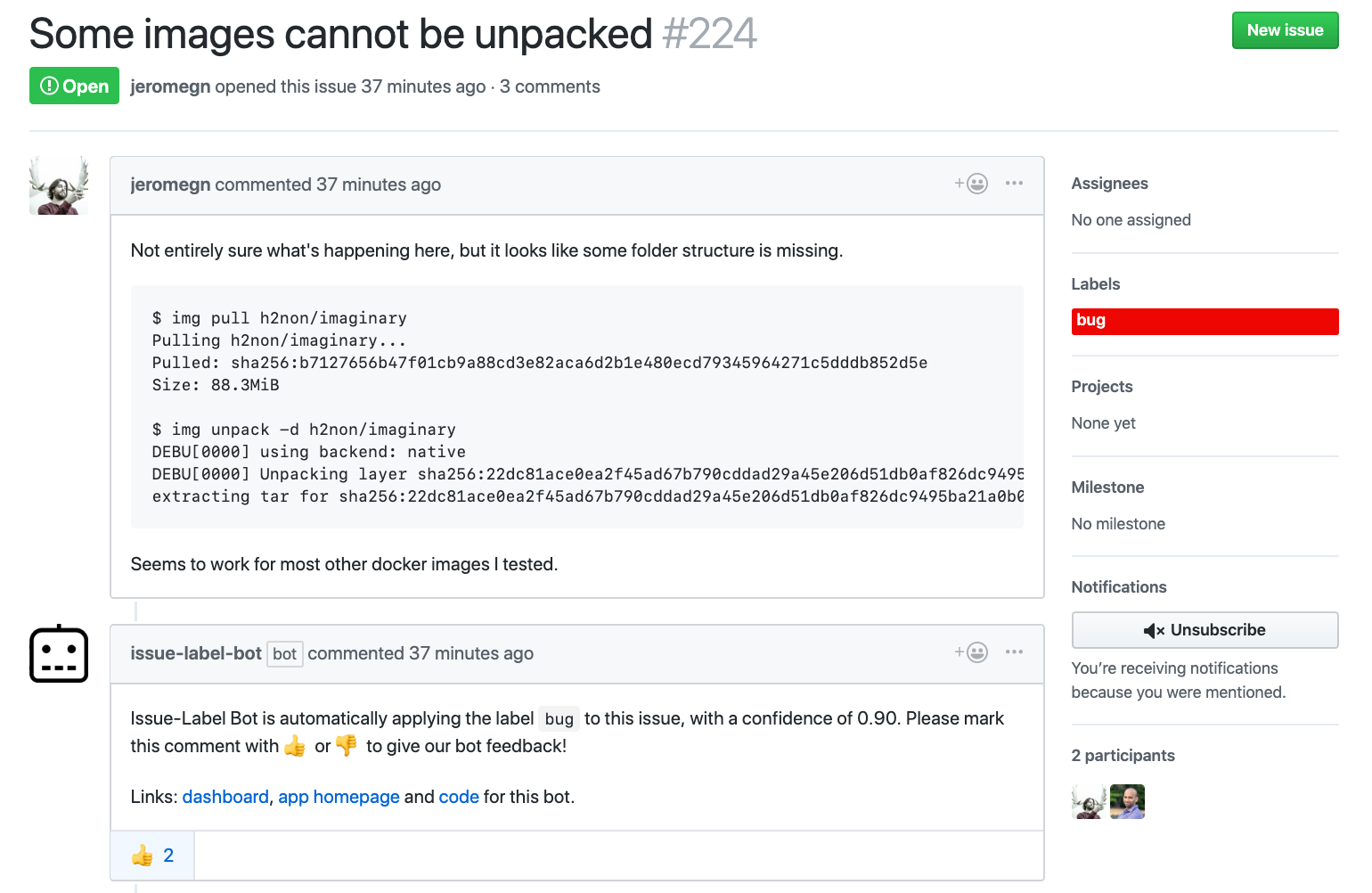The height and width of the screenshot is (893, 1372).
Task: Add reaction to issue-label-bot comment
Action: pos(971,652)
